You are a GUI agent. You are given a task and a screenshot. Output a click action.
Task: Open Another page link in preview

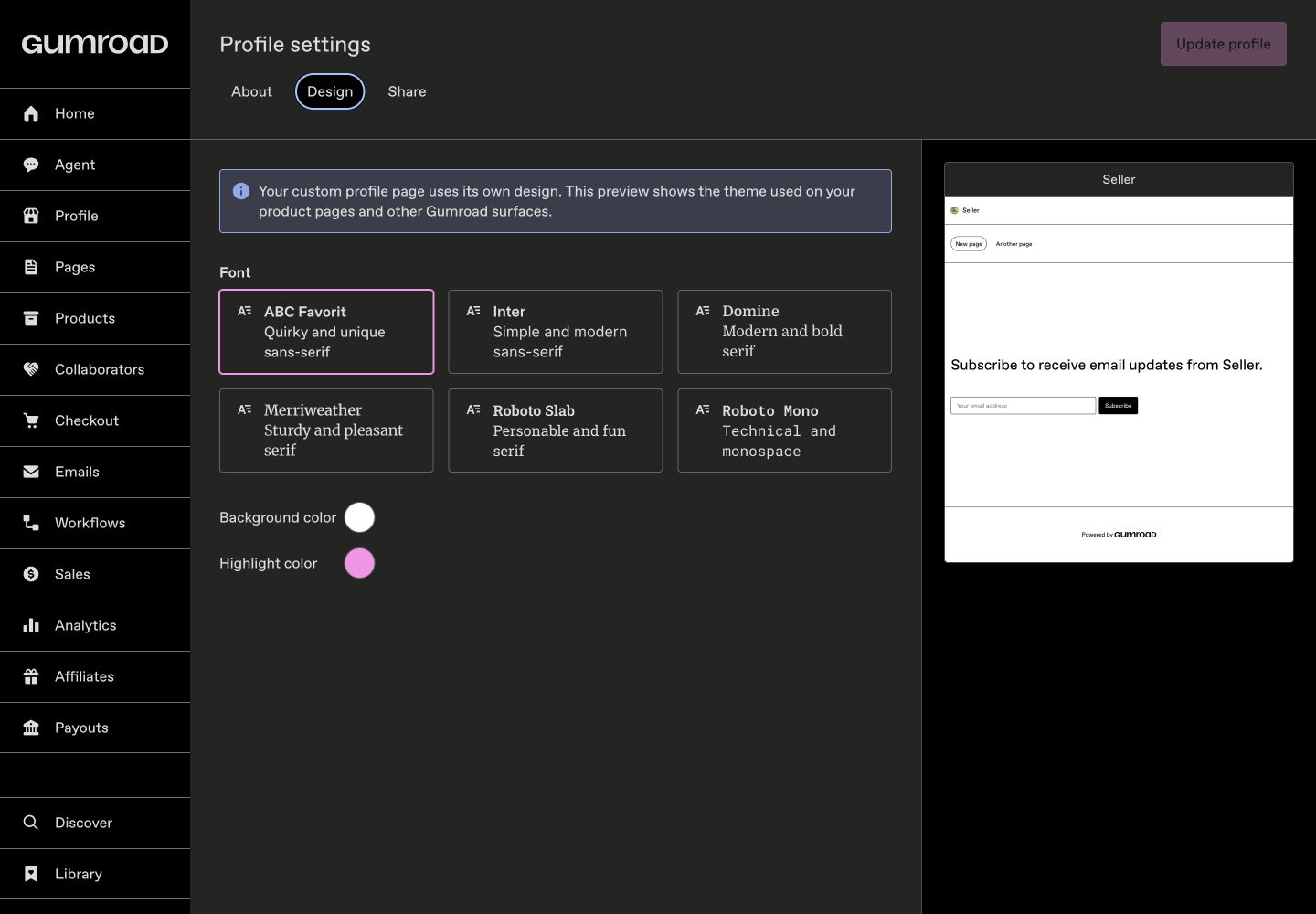point(1014,244)
